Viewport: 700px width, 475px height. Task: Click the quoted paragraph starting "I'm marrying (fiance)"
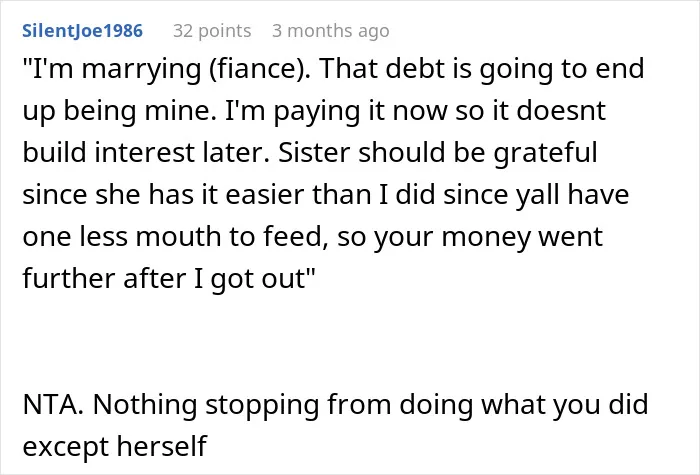pyautogui.click(x=333, y=174)
